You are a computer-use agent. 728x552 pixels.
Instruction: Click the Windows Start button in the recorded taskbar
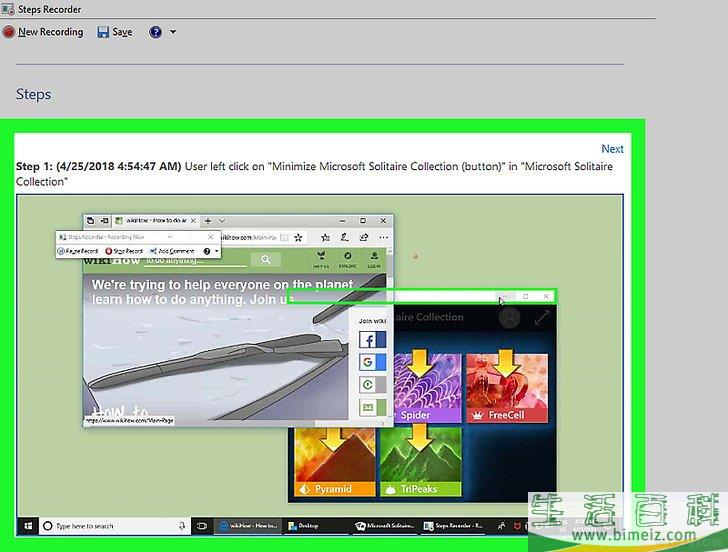tap(28, 526)
